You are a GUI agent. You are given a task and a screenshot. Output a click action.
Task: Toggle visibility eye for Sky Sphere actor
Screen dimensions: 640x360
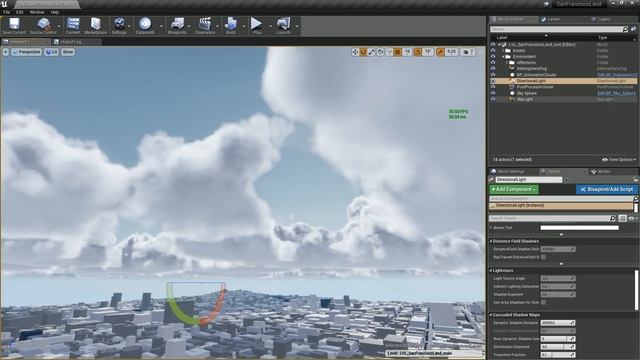(x=493, y=93)
